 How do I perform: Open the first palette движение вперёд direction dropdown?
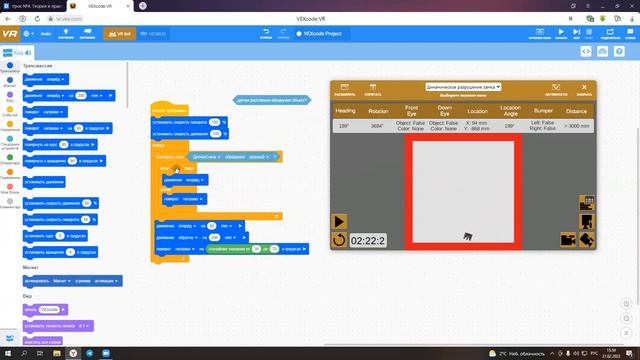pyautogui.click(x=56, y=79)
